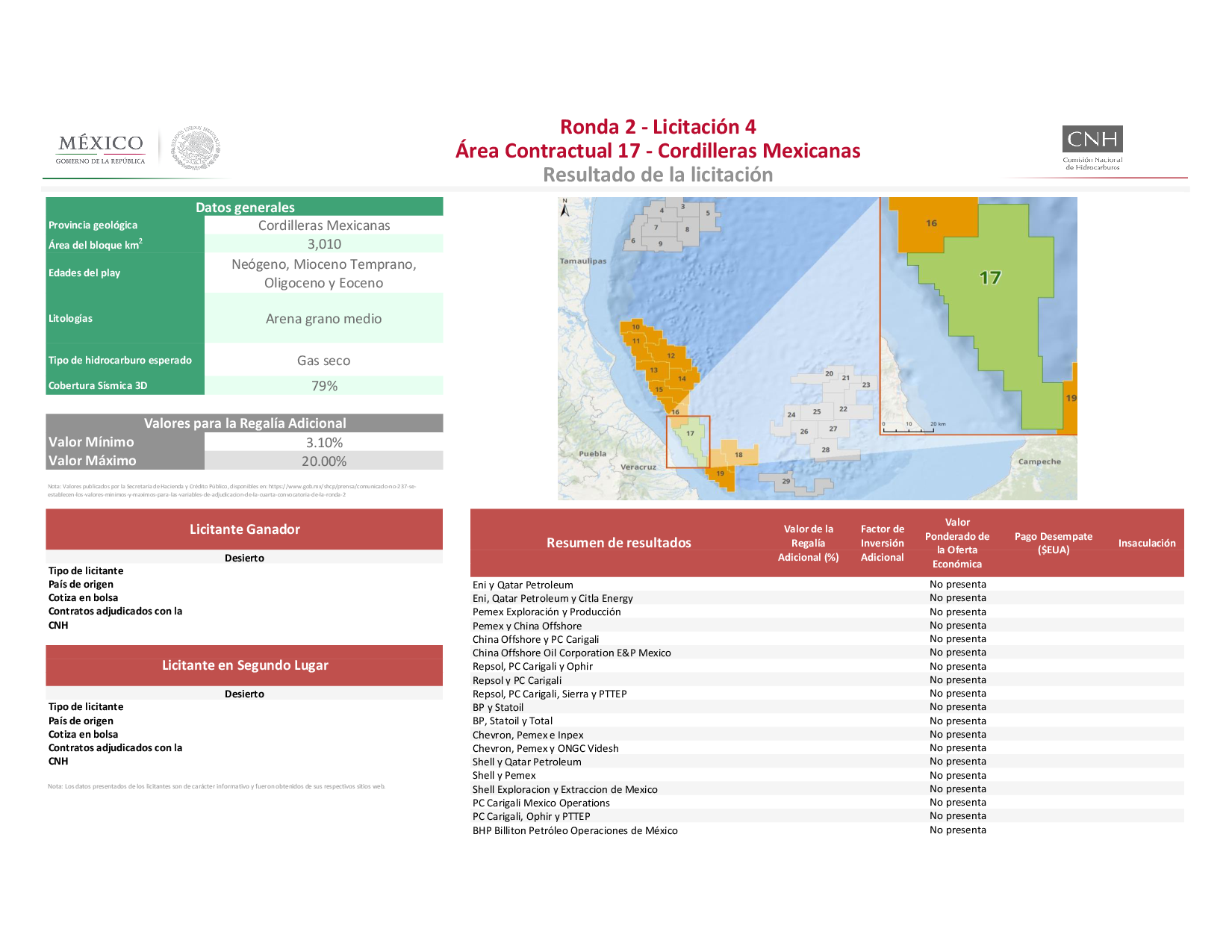Click the 'Arena grano medio' value
Screen dimensions: 1232x952
[324, 319]
